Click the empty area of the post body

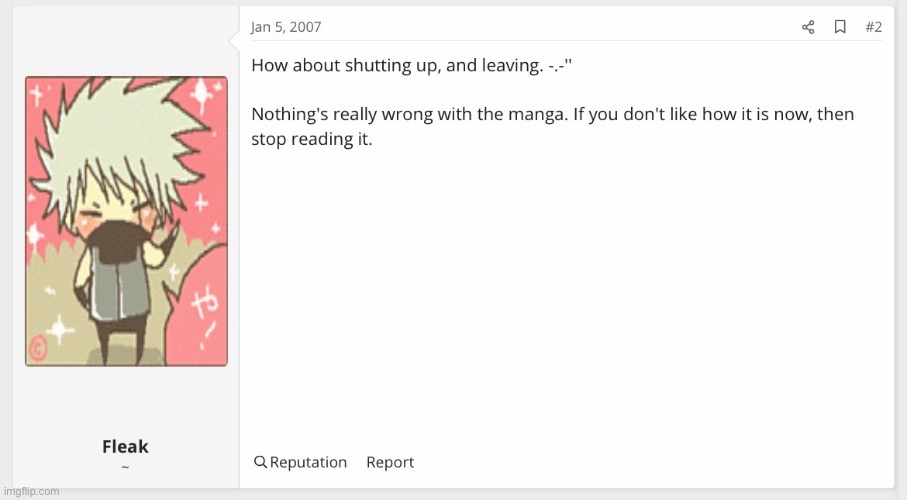tap(560, 300)
